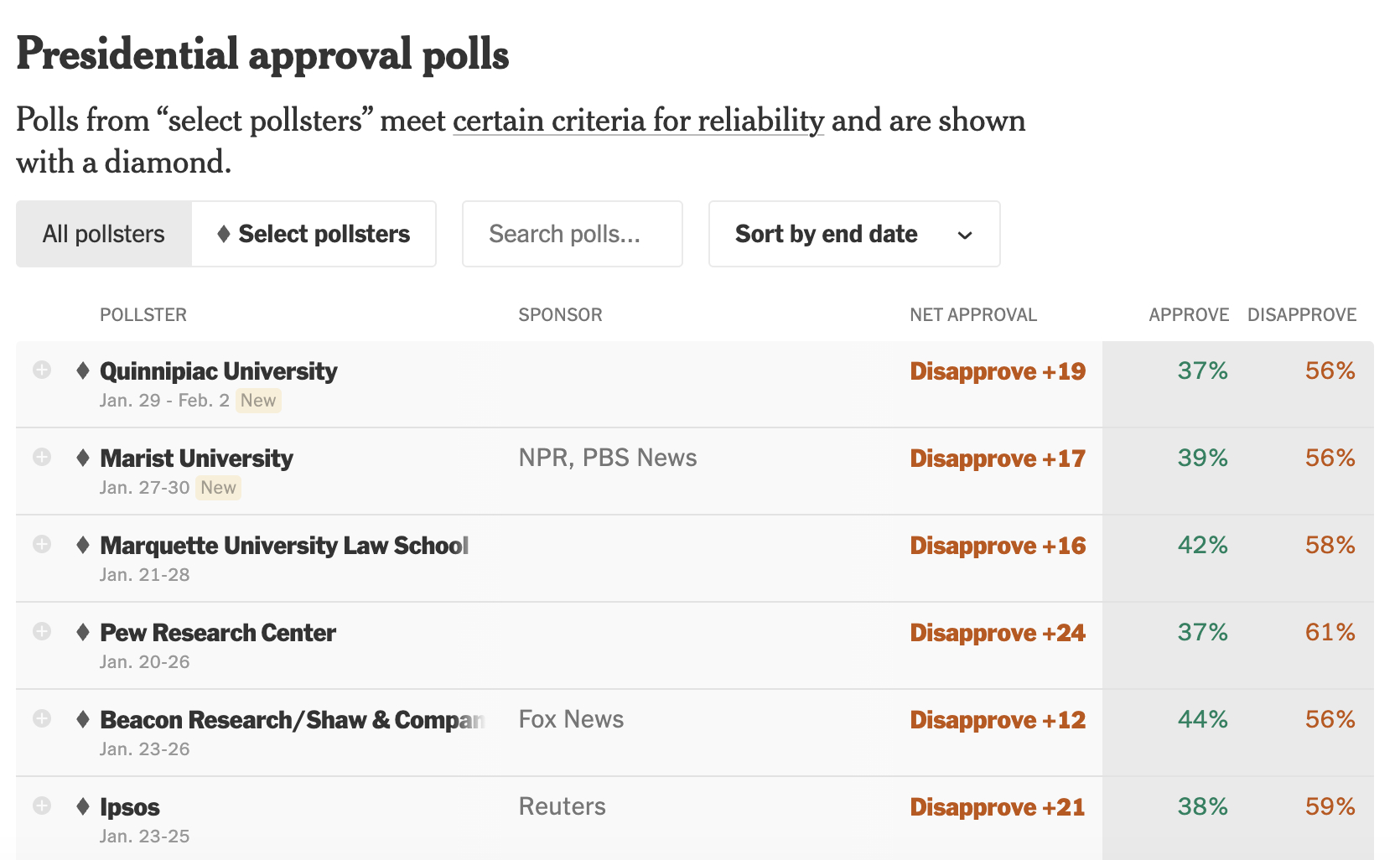Viewport: 1400px width, 860px height.
Task: Click the Disapprove column header
Action: (x=1301, y=315)
